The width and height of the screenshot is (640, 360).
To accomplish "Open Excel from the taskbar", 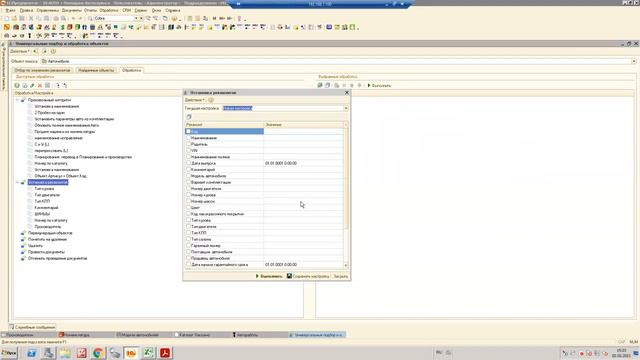I will (x=148, y=353).
